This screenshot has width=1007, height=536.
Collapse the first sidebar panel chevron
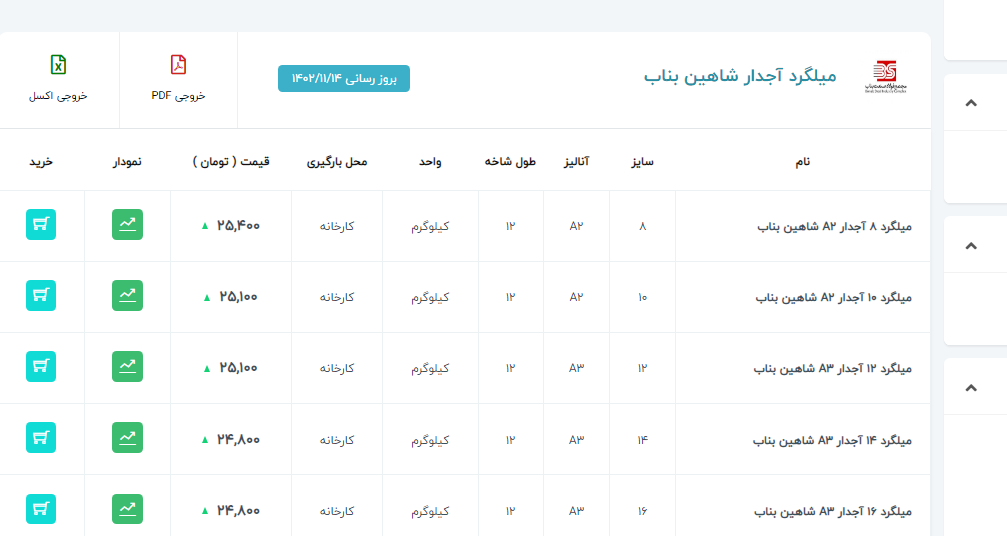coord(970,103)
